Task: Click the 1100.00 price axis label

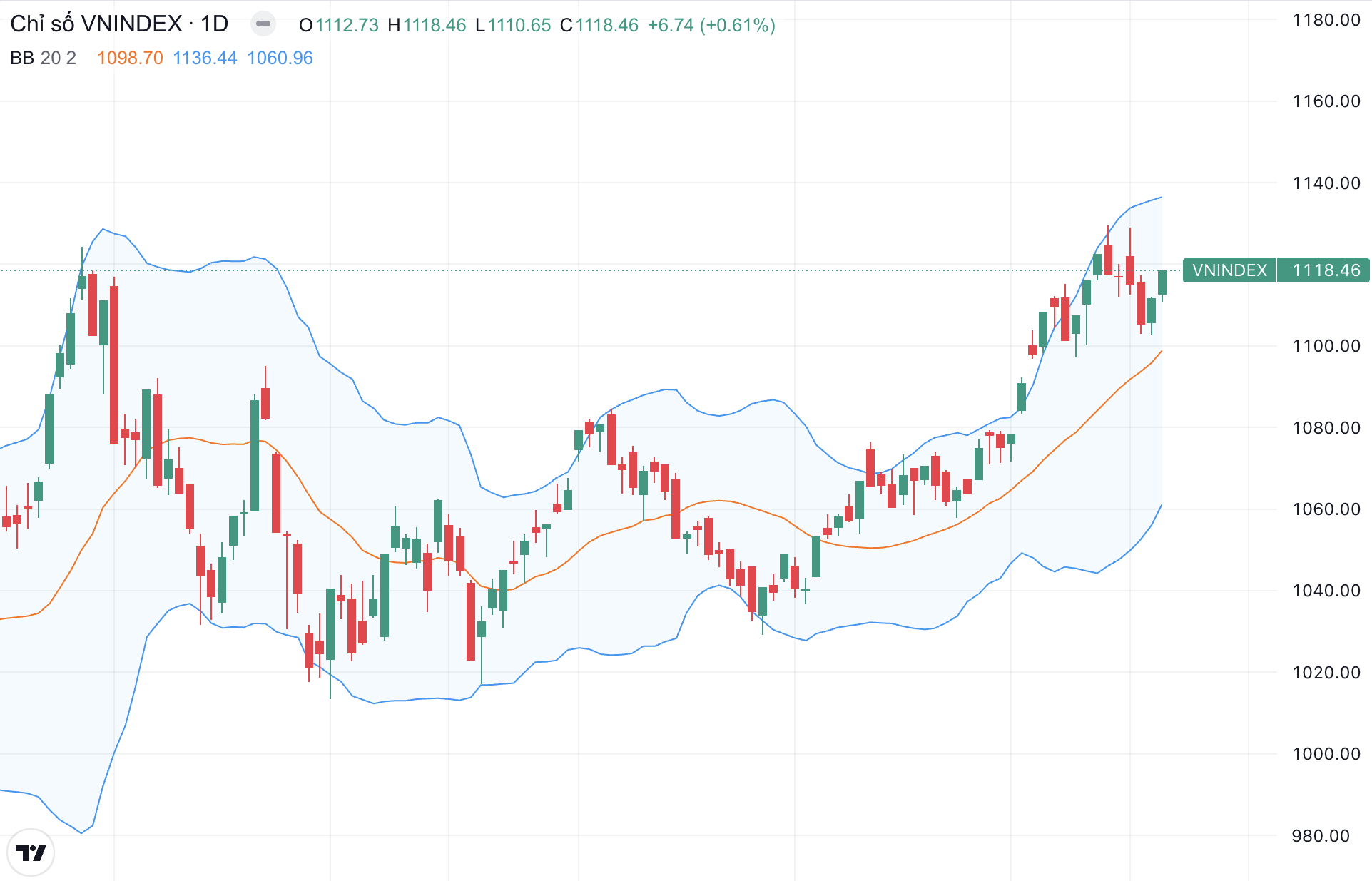Action: click(x=1326, y=346)
